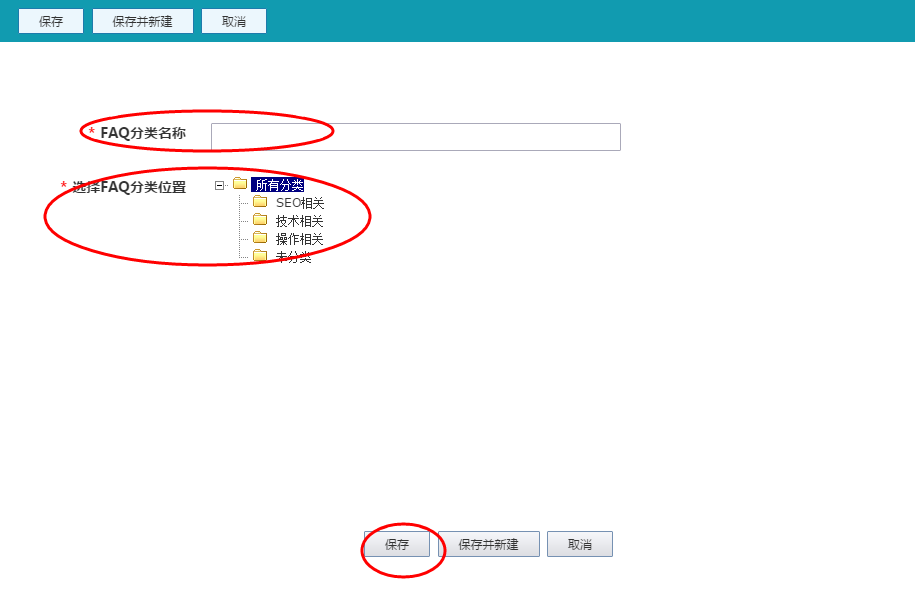Click the bottom 保存并新建 button
This screenshot has height=610, width=915.
[x=488, y=543]
